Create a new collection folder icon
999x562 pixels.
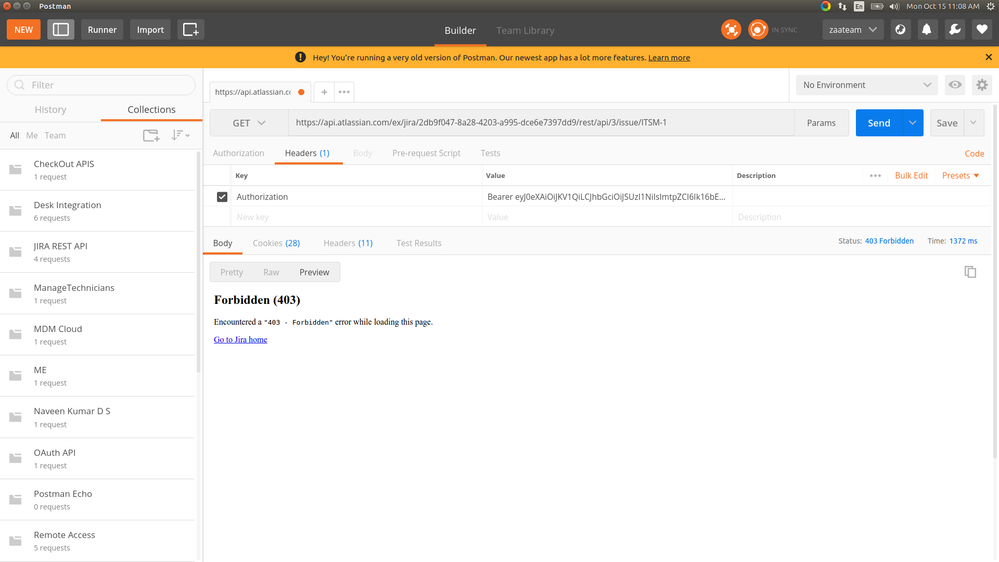(151, 135)
